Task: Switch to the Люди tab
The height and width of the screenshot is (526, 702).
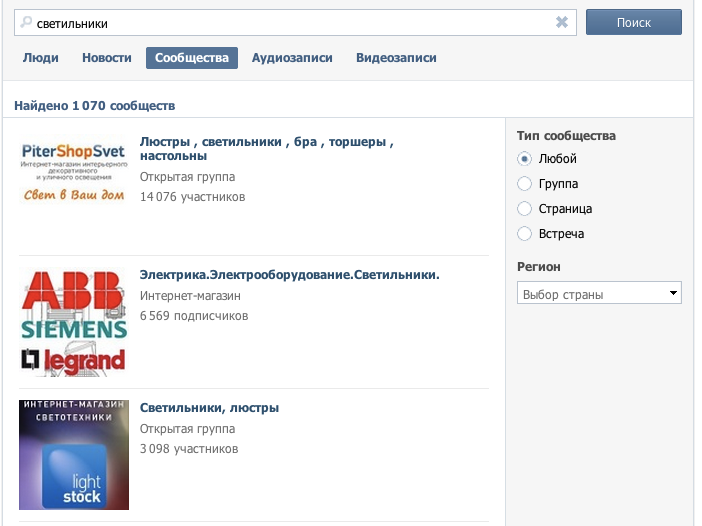Action: coord(41,58)
